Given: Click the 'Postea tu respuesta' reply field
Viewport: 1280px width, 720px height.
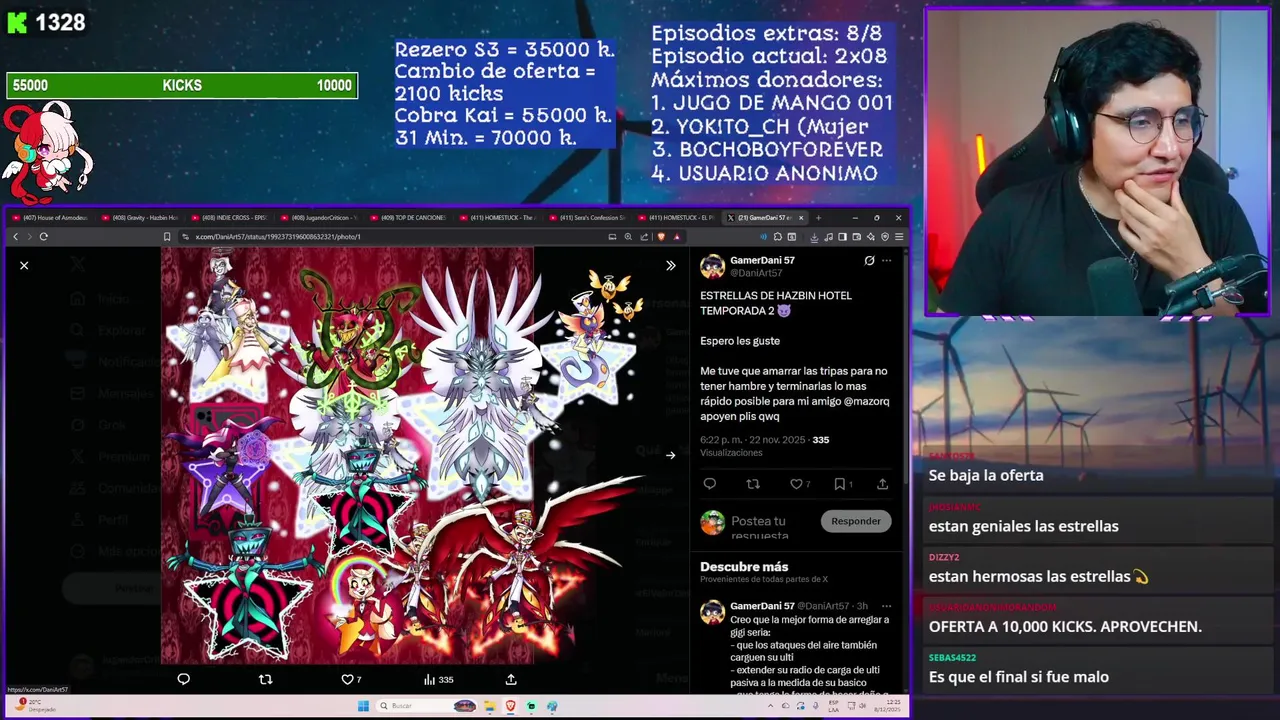Looking at the screenshot, I should point(760,528).
